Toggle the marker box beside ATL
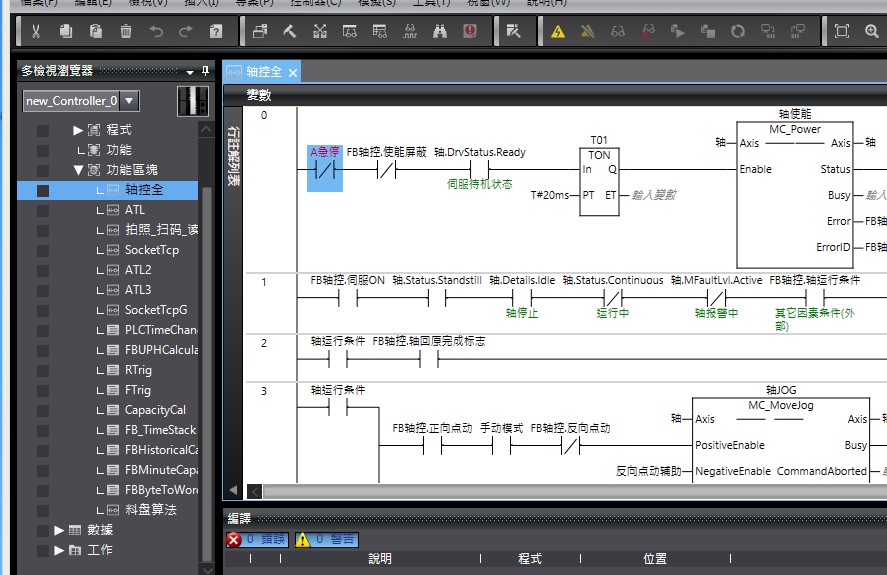 pyautogui.click(x=43, y=210)
